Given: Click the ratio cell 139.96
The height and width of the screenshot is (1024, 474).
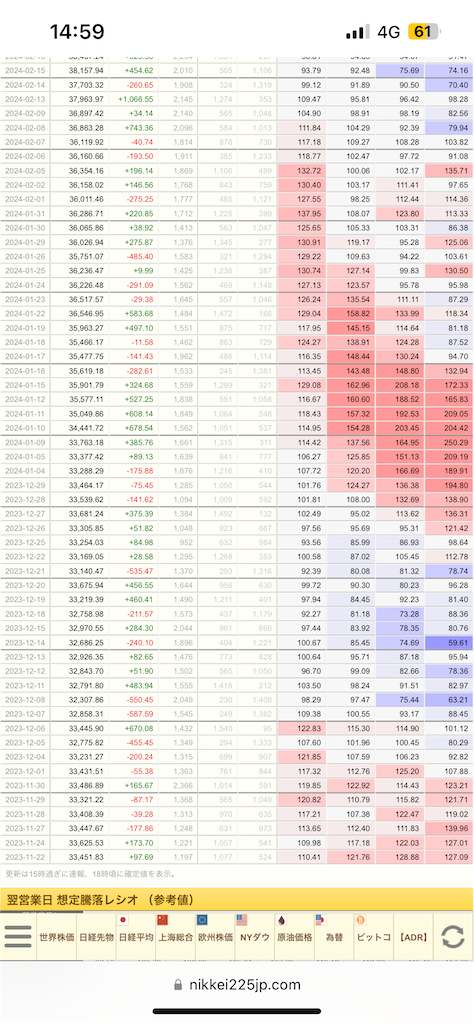Looking at the screenshot, I should 449,826.
